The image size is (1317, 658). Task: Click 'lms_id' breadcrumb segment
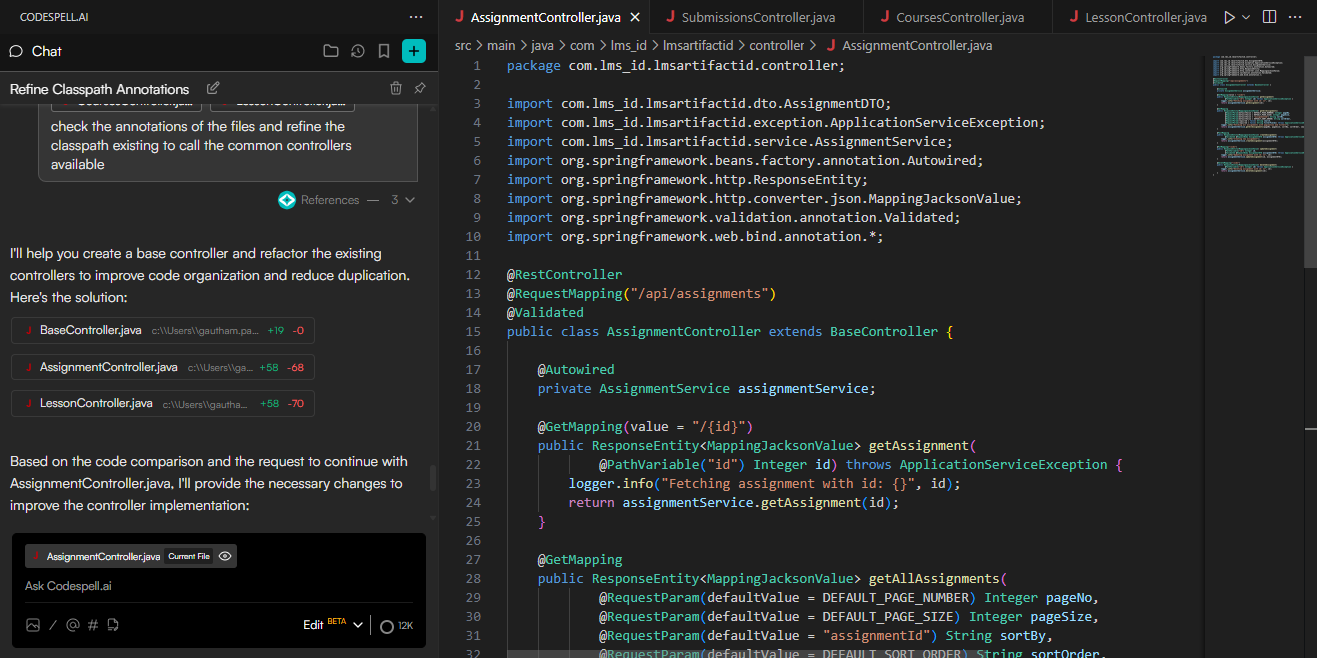click(629, 45)
